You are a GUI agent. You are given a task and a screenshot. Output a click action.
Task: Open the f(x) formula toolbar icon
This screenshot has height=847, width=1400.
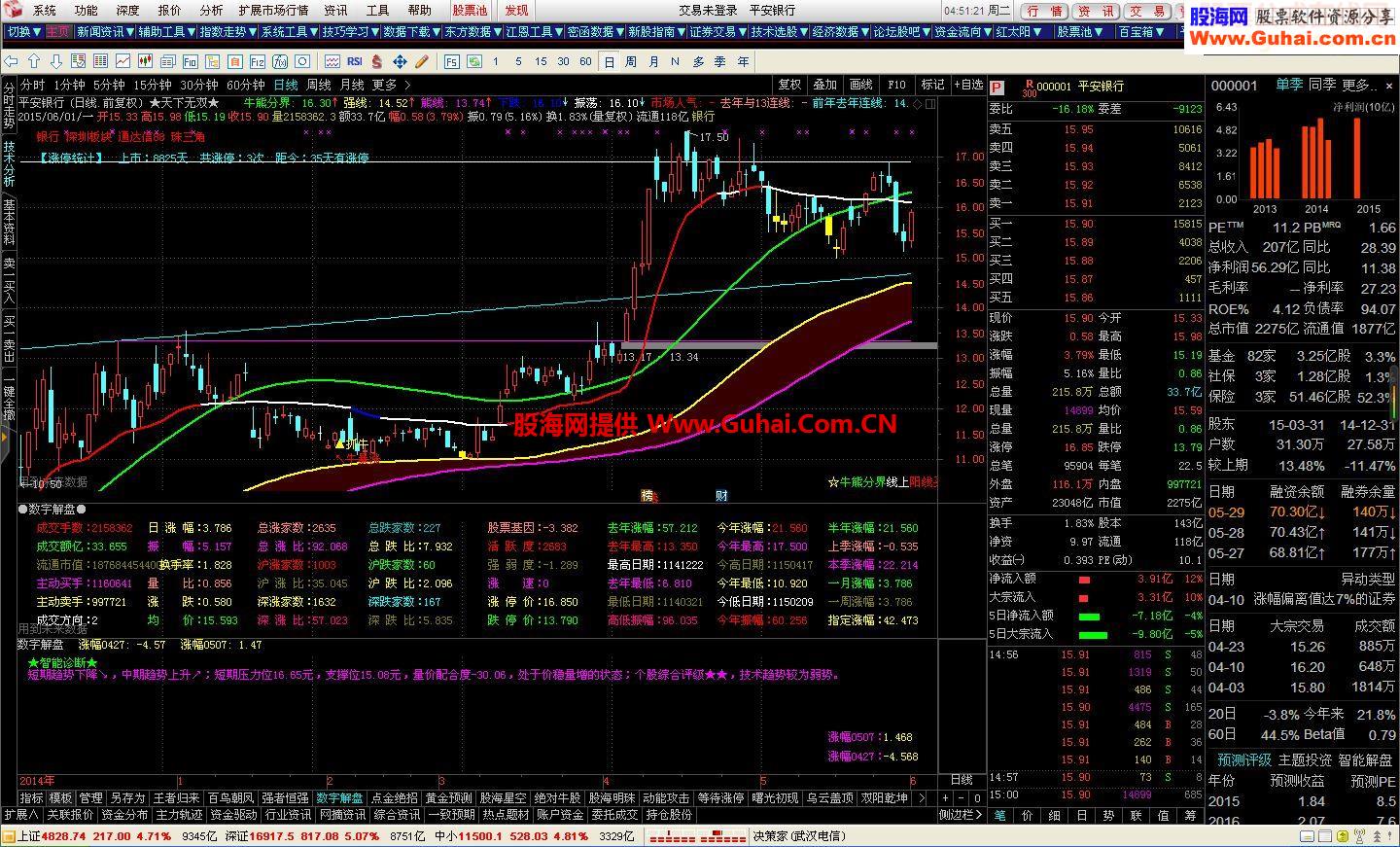280,61
